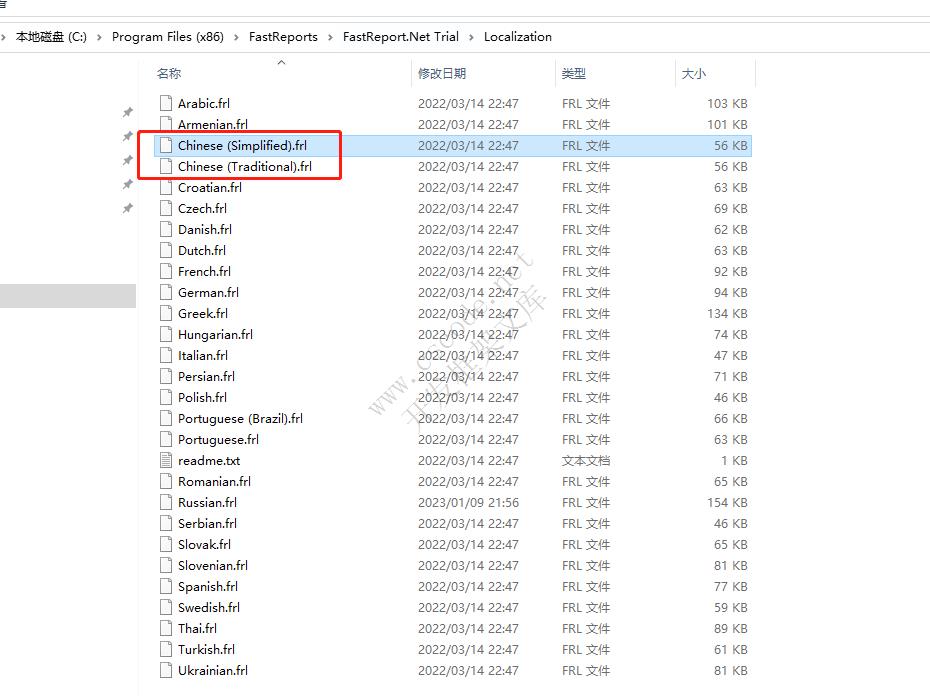Viewport: 930px width, 696px height.
Task: Click the Portuguese (Brazil).frl file icon
Action: point(165,418)
